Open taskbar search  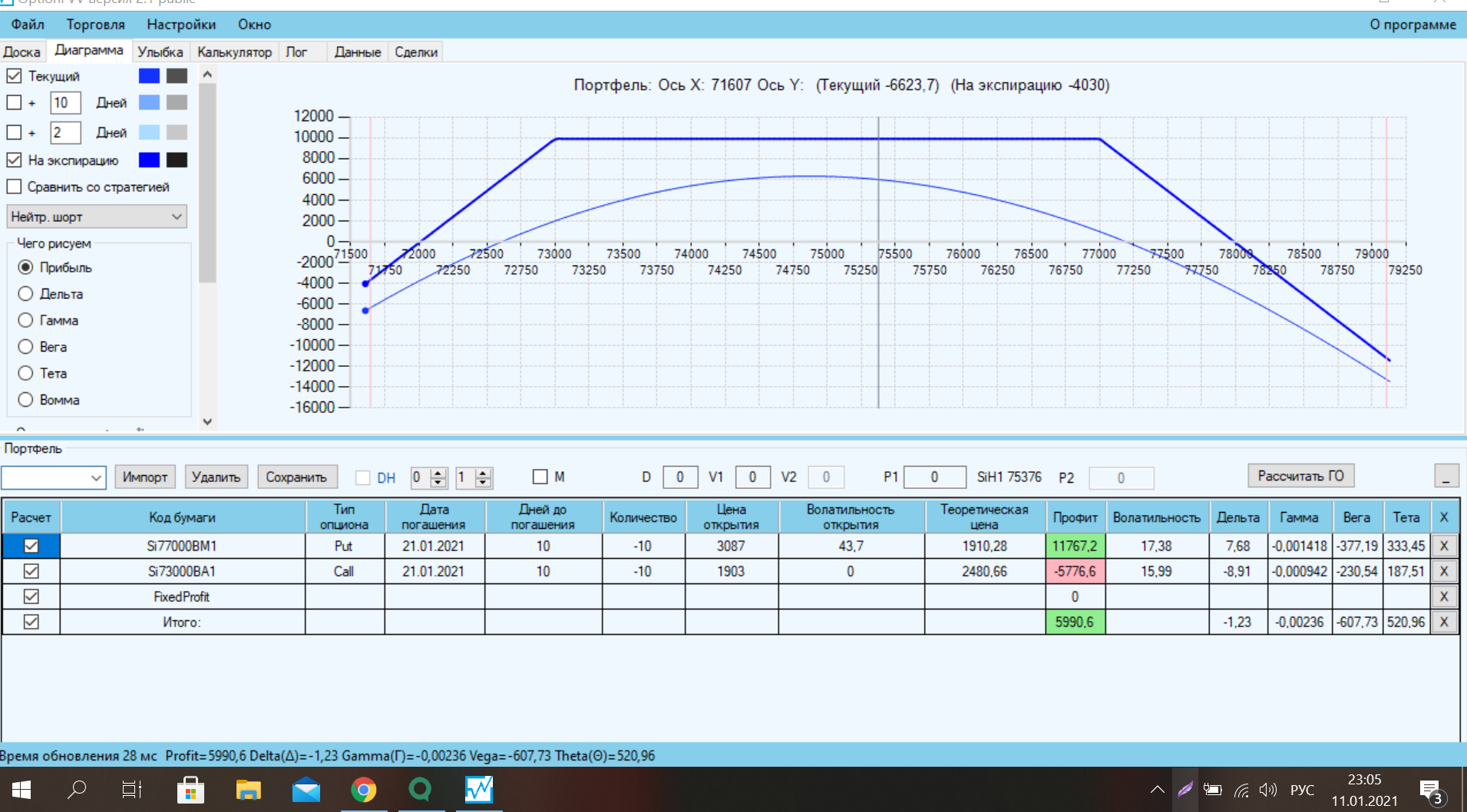77,789
